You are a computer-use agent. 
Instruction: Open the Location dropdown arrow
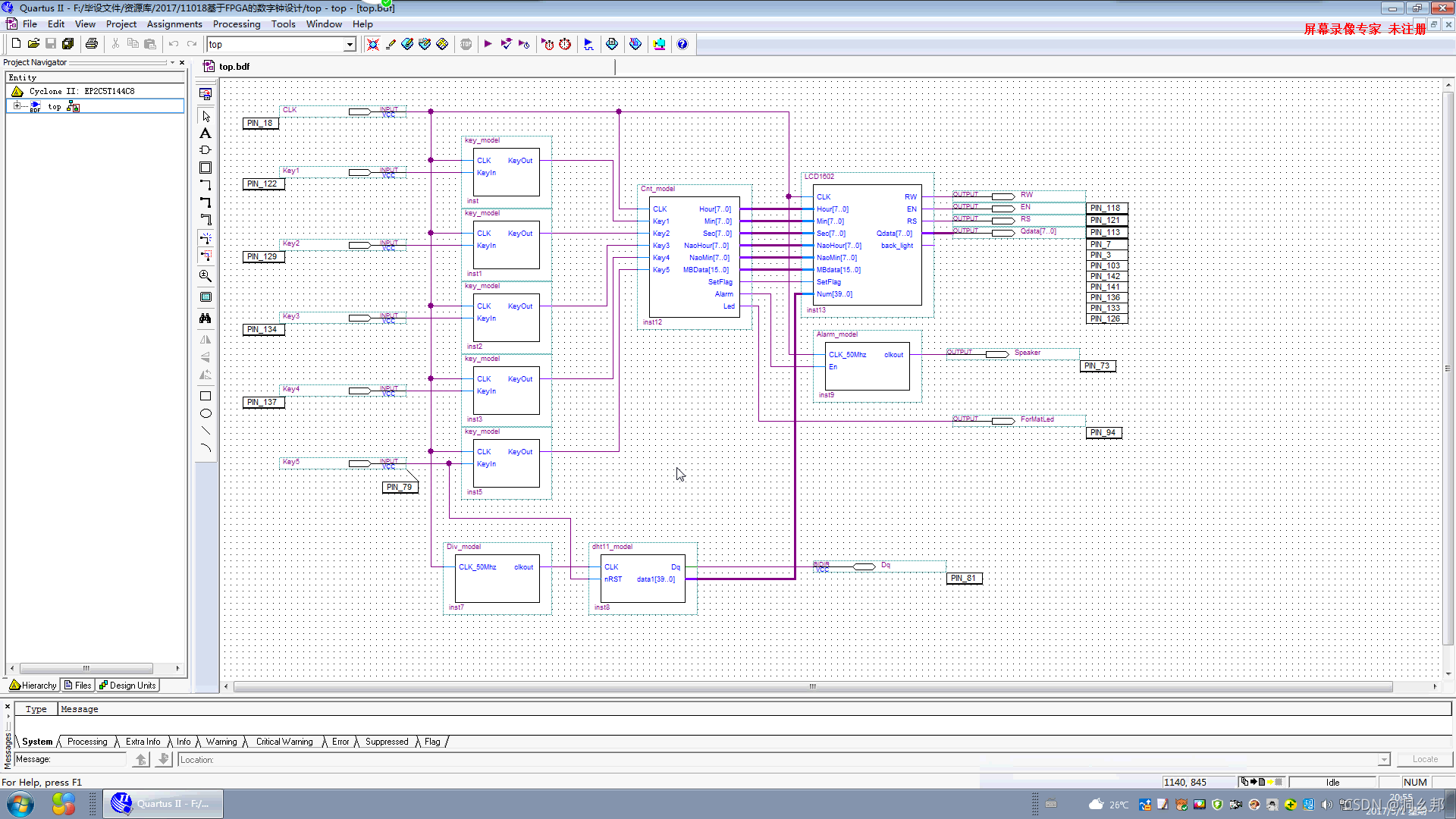pyautogui.click(x=1384, y=760)
